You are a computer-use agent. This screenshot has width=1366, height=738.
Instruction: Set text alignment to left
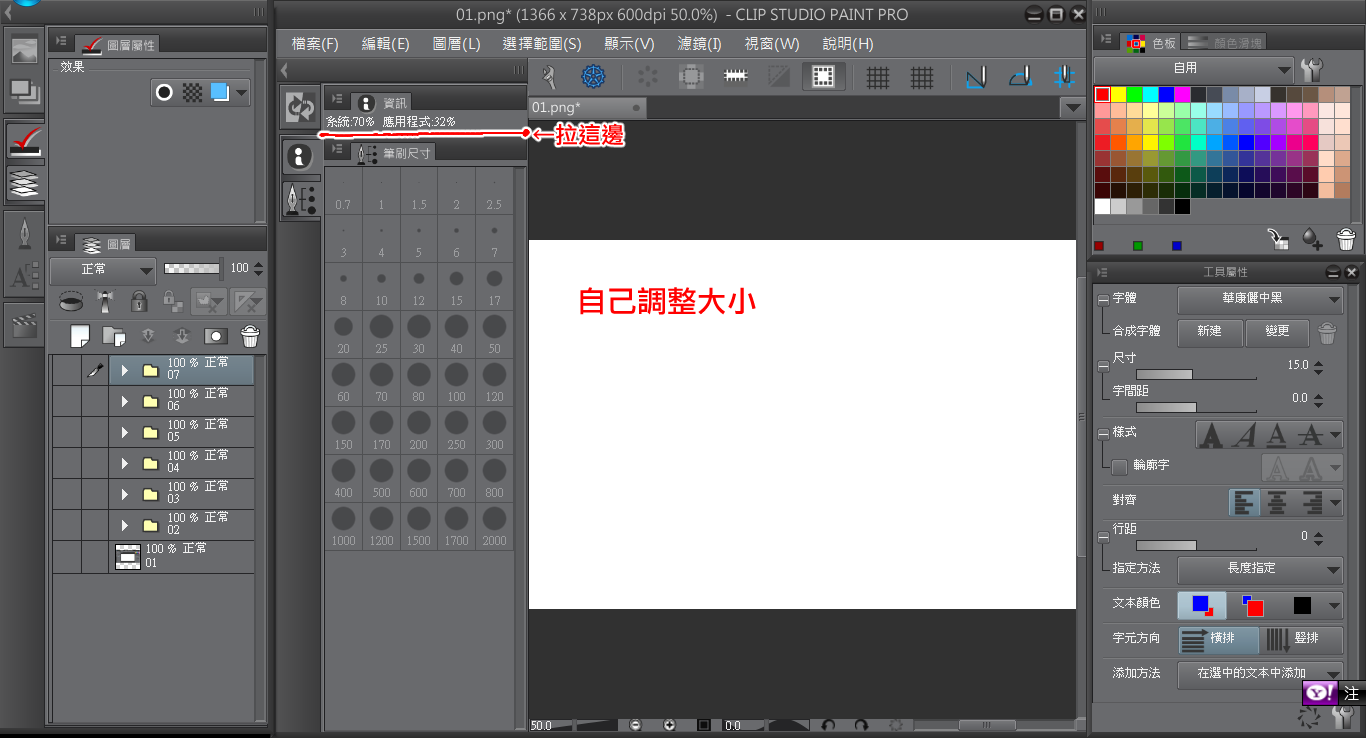coord(1244,501)
